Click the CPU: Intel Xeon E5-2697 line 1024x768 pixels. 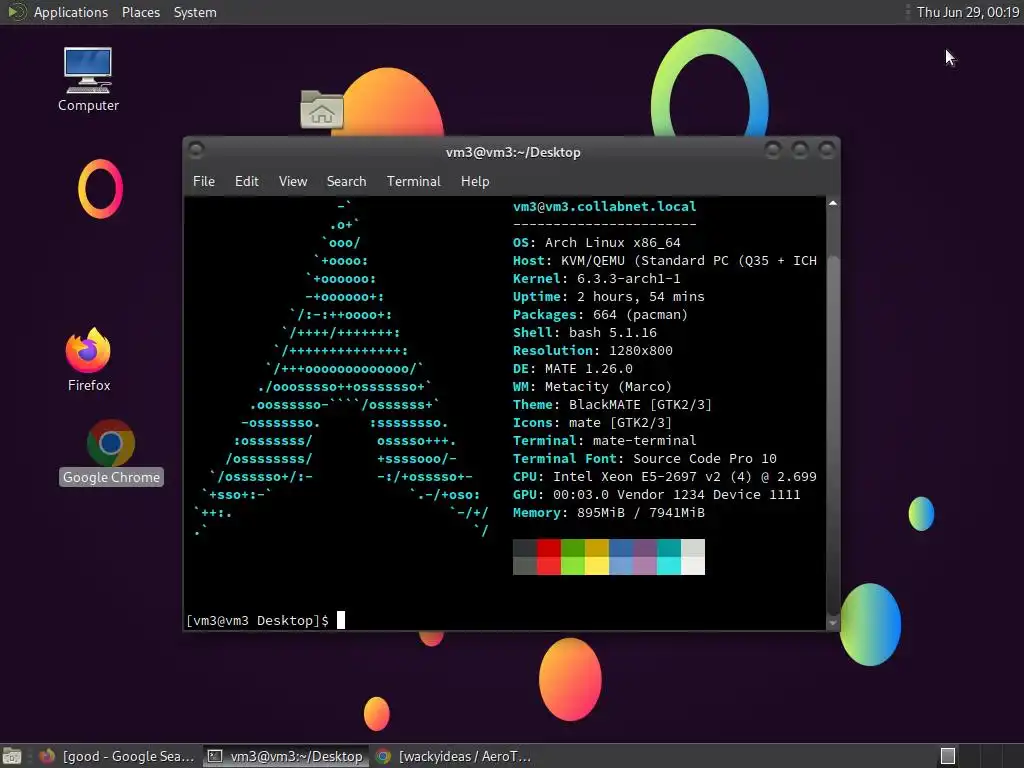point(664,477)
